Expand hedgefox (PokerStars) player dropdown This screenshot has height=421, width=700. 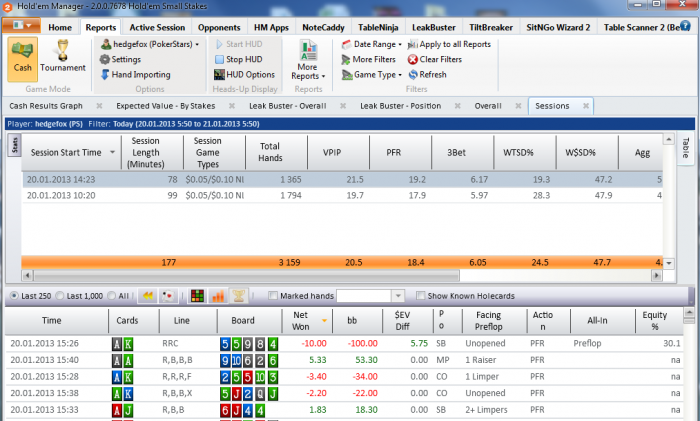(x=197, y=45)
